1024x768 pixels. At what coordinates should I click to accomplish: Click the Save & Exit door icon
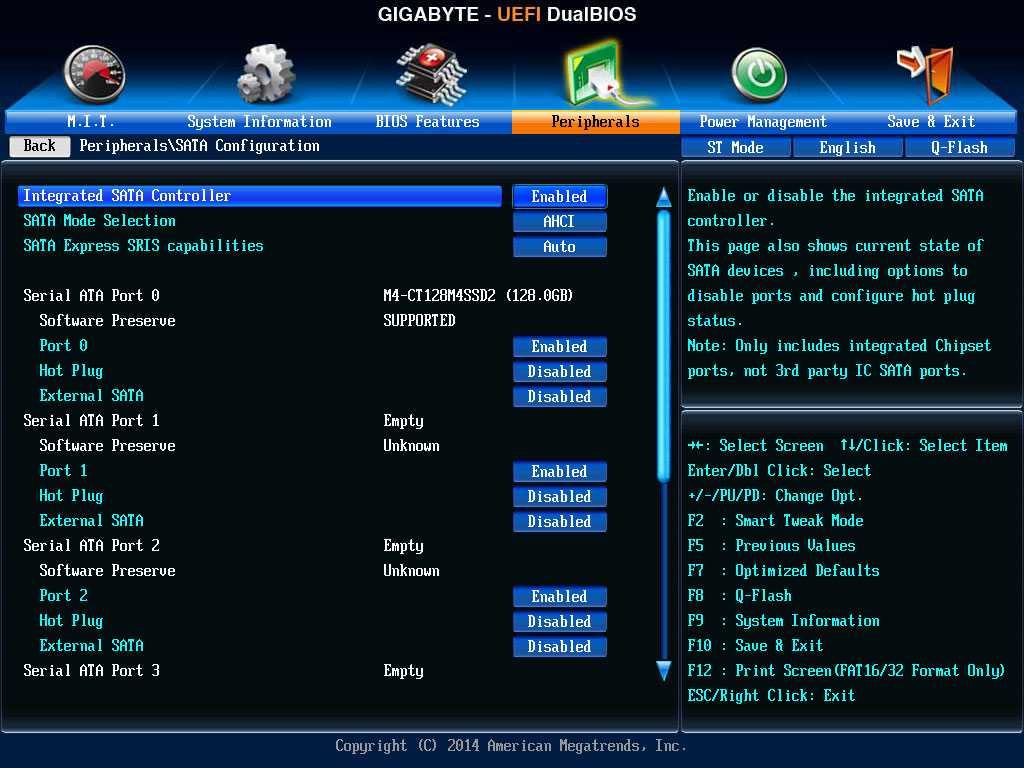click(x=926, y=74)
